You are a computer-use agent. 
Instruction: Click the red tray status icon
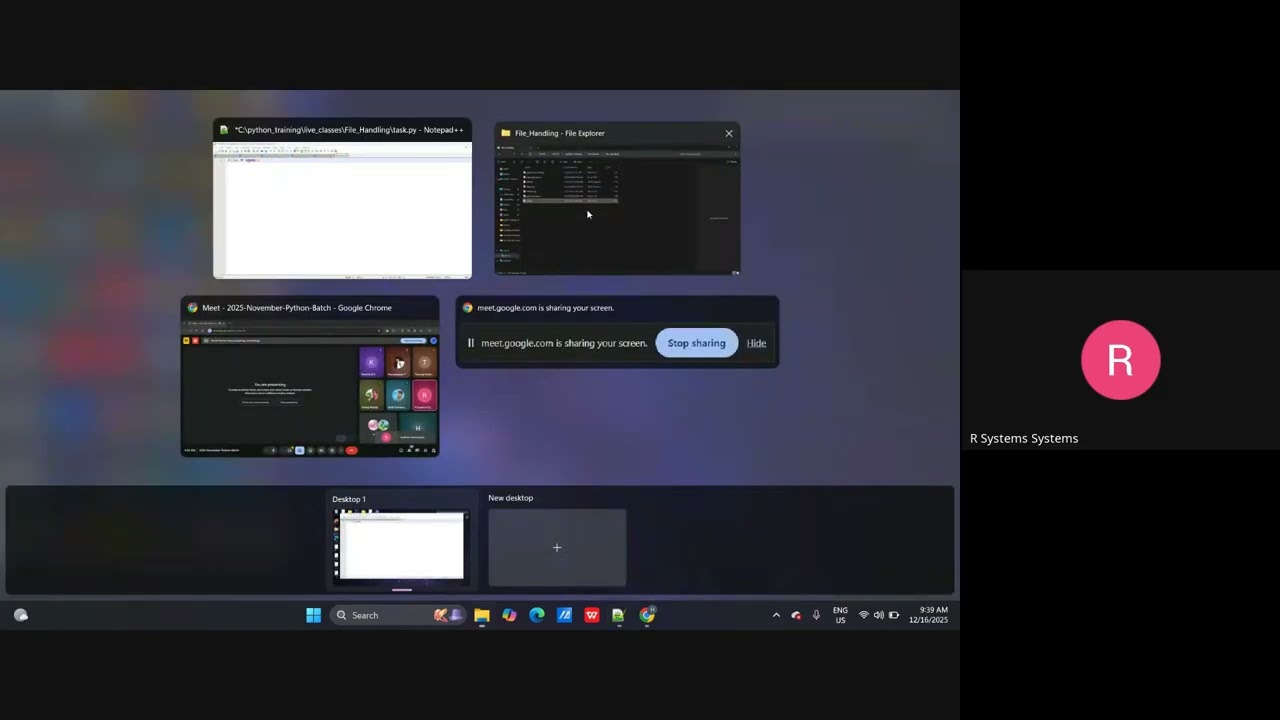point(796,615)
